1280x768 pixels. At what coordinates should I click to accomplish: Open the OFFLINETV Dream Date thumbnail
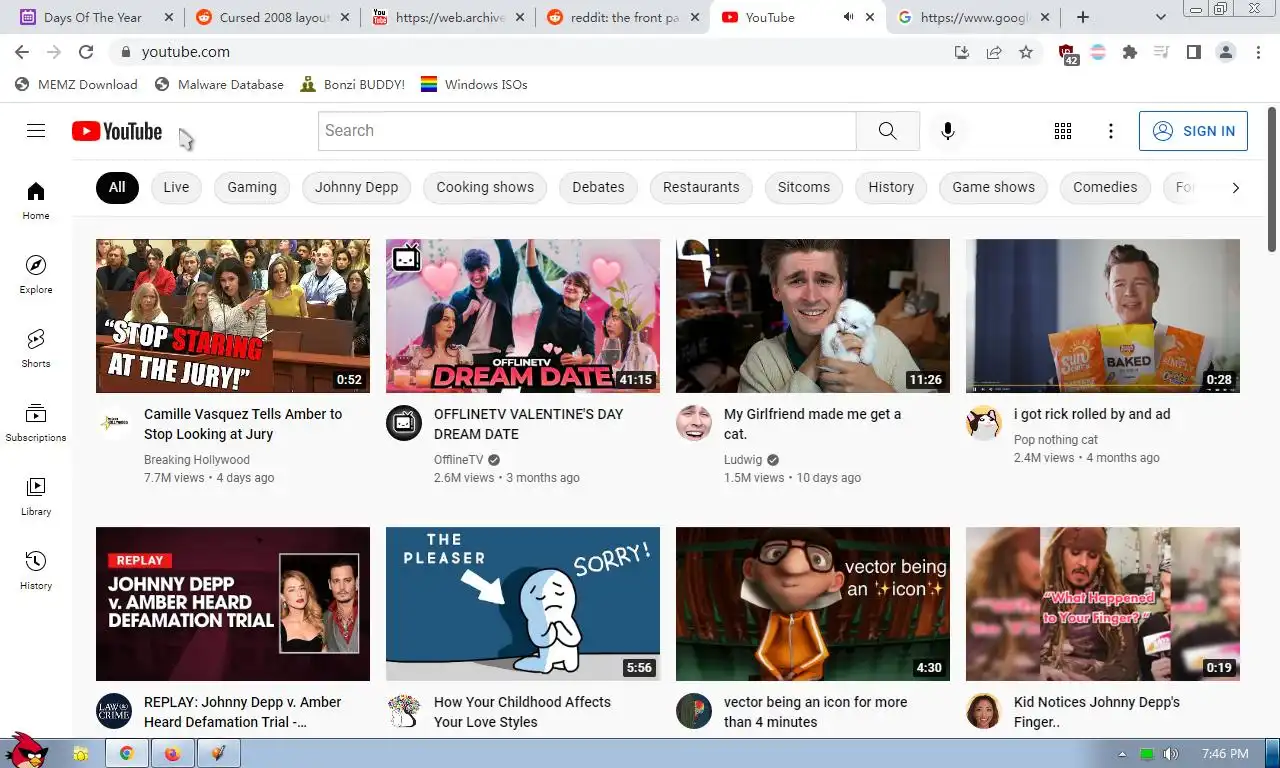pos(523,316)
